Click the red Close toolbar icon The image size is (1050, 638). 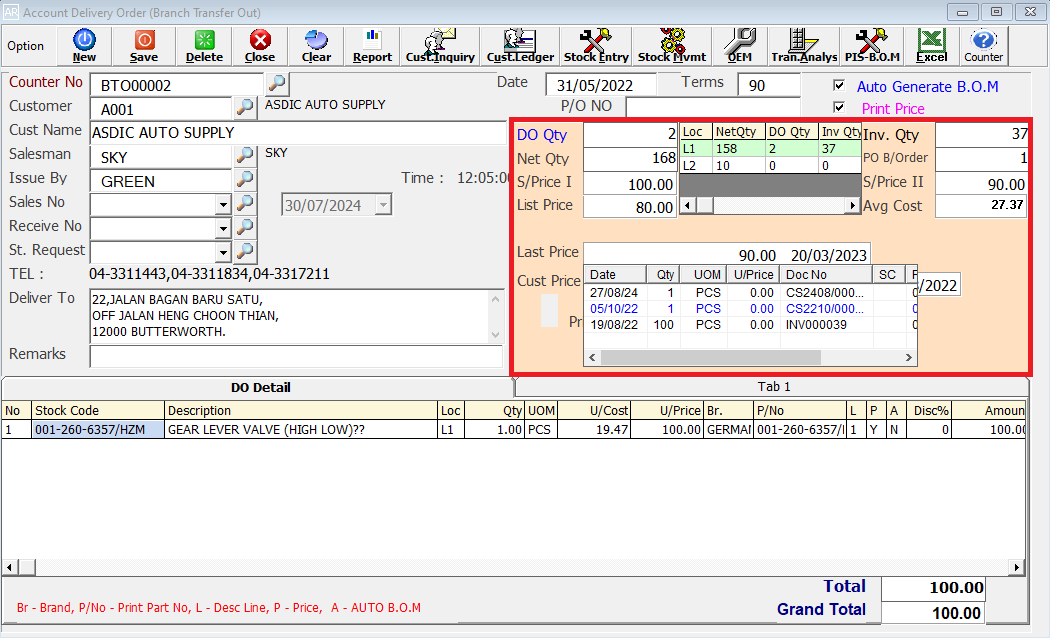pos(260,46)
